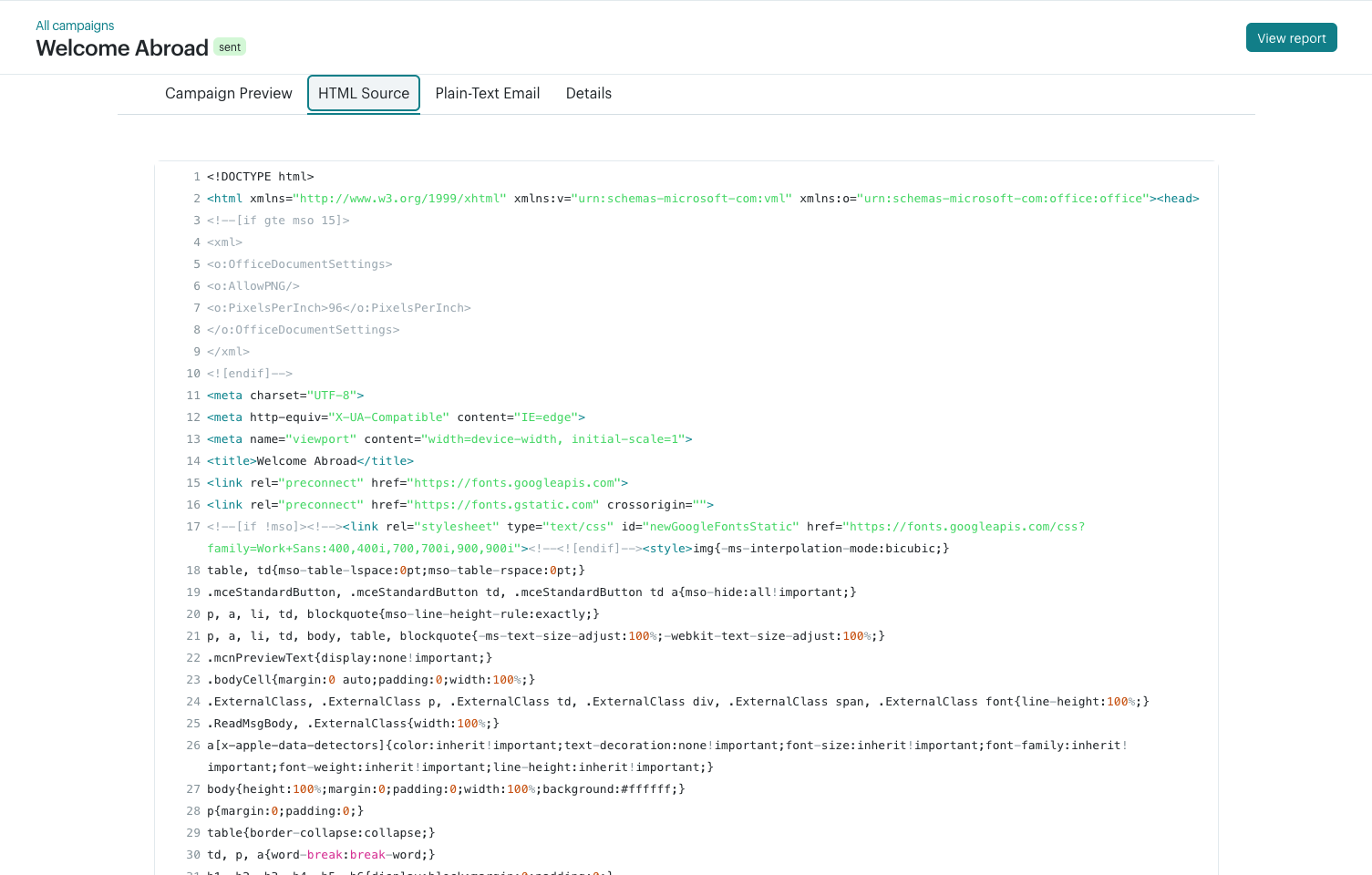The height and width of the screenshot is (875, 1372).
Task: Click the body background #ffffff rule line
Action: (445, 789)
